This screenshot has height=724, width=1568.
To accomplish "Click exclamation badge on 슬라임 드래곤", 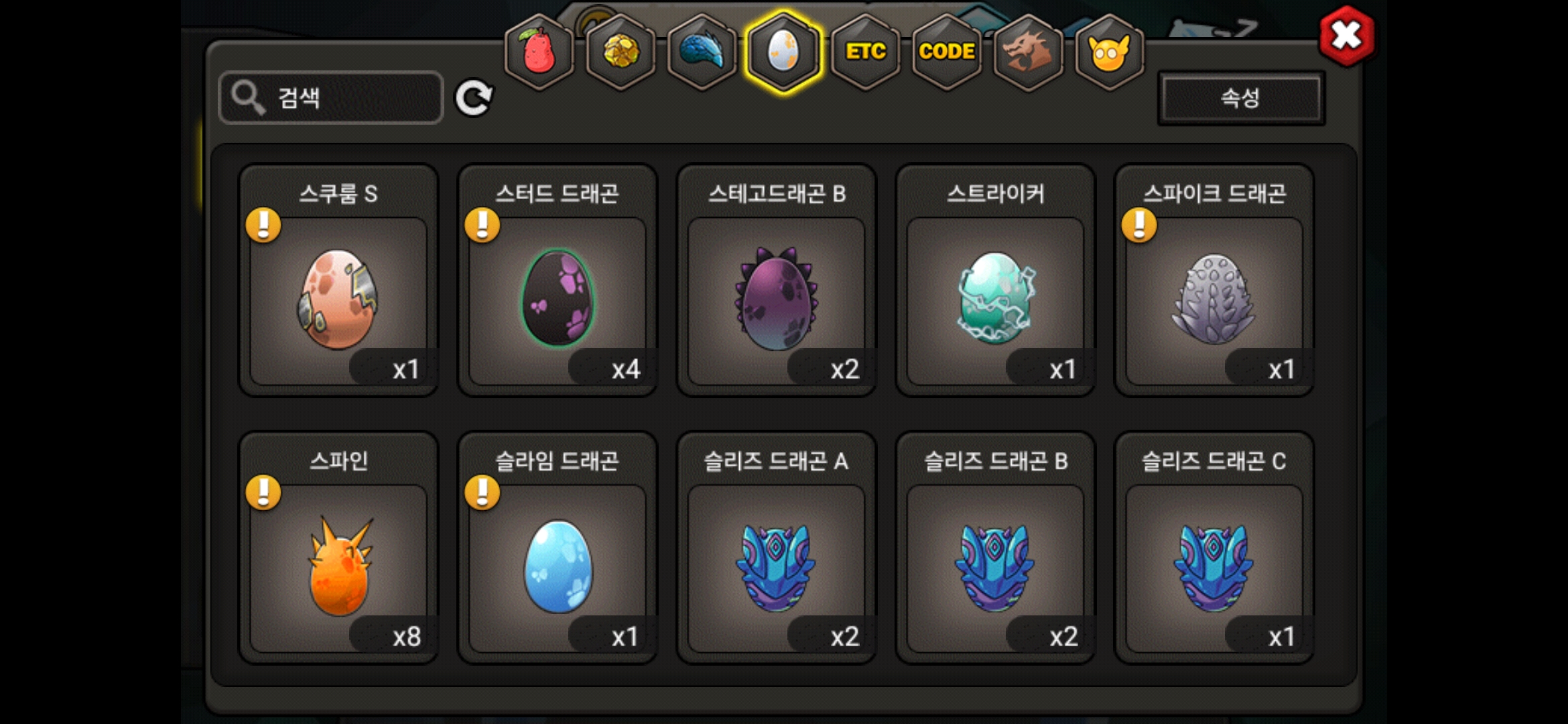I will pos(482,492).
